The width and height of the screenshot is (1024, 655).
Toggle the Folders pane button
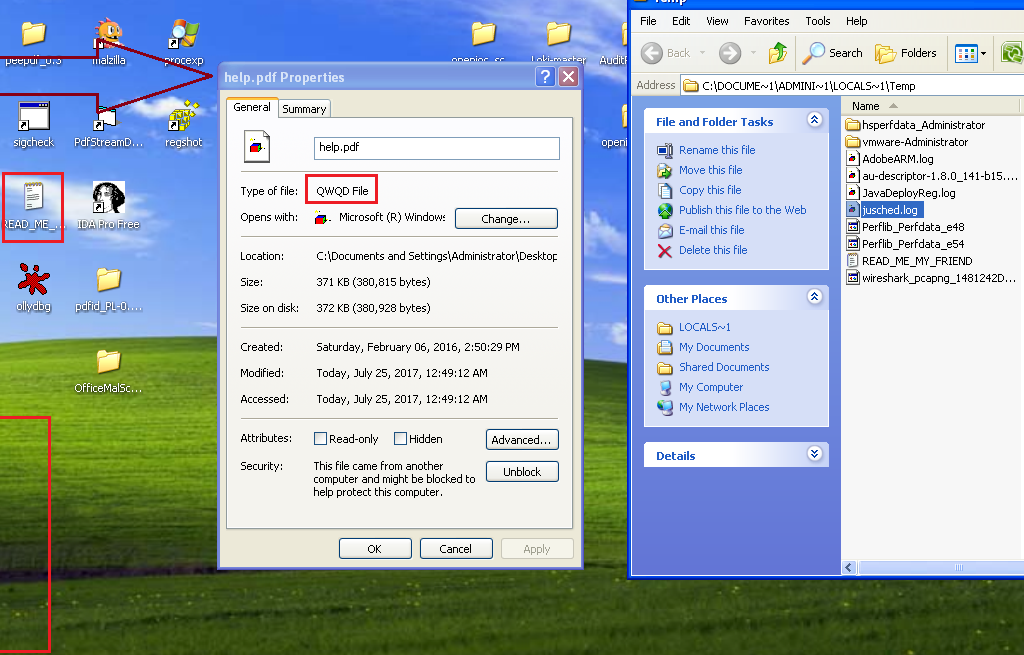[906, 53]
